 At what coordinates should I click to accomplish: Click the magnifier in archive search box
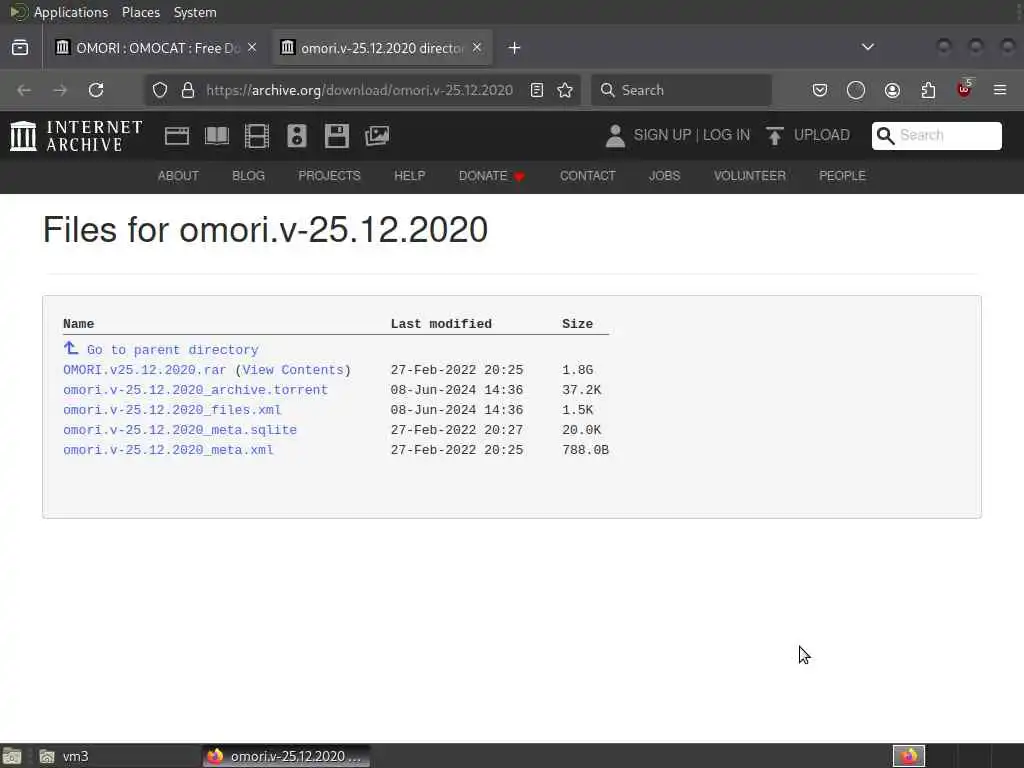885,135
